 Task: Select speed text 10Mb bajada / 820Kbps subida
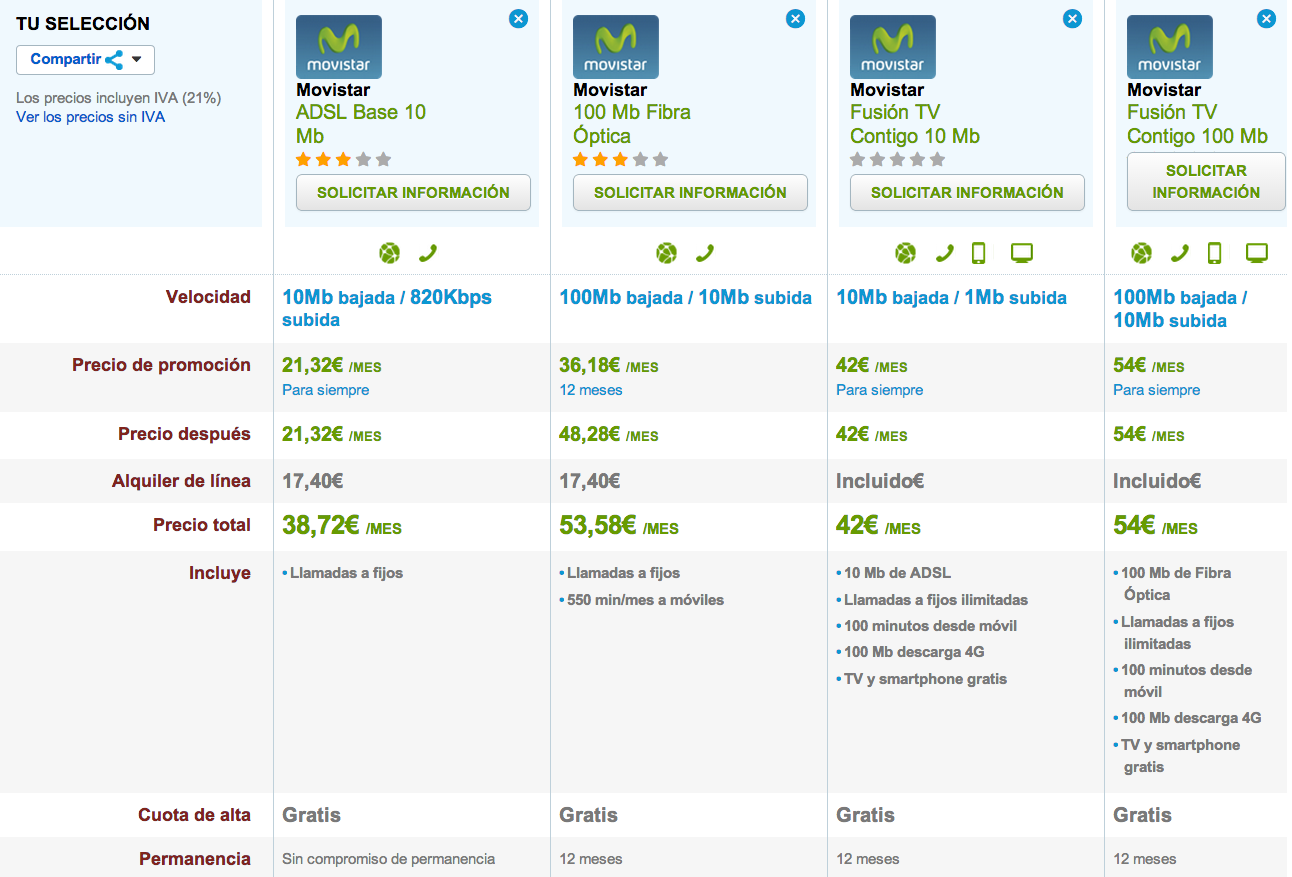coord(387,309)
